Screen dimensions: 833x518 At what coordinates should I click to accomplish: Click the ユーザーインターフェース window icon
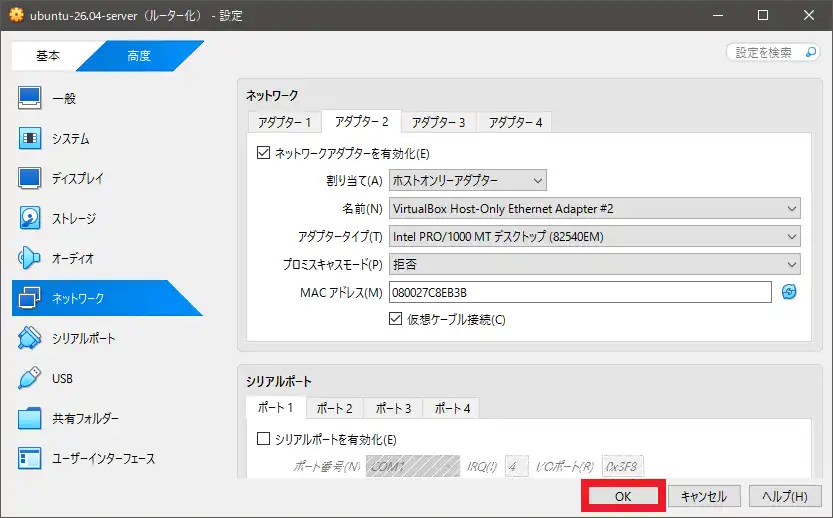click(x=29, y=458)
